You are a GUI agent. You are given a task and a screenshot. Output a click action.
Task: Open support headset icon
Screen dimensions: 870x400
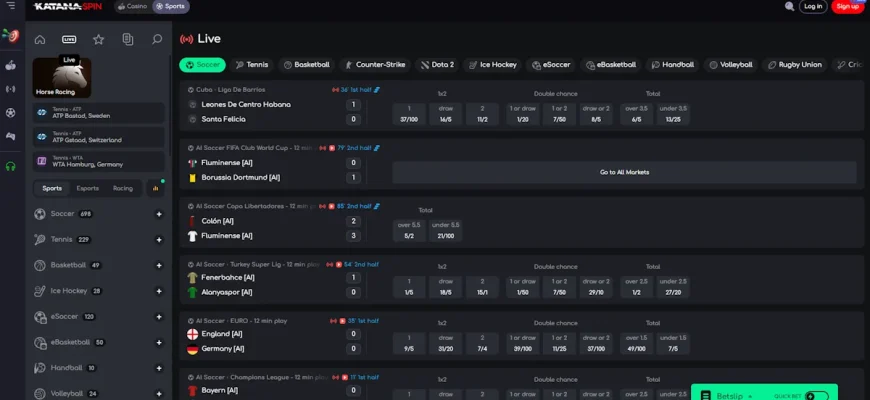click(x=11, y=166)
